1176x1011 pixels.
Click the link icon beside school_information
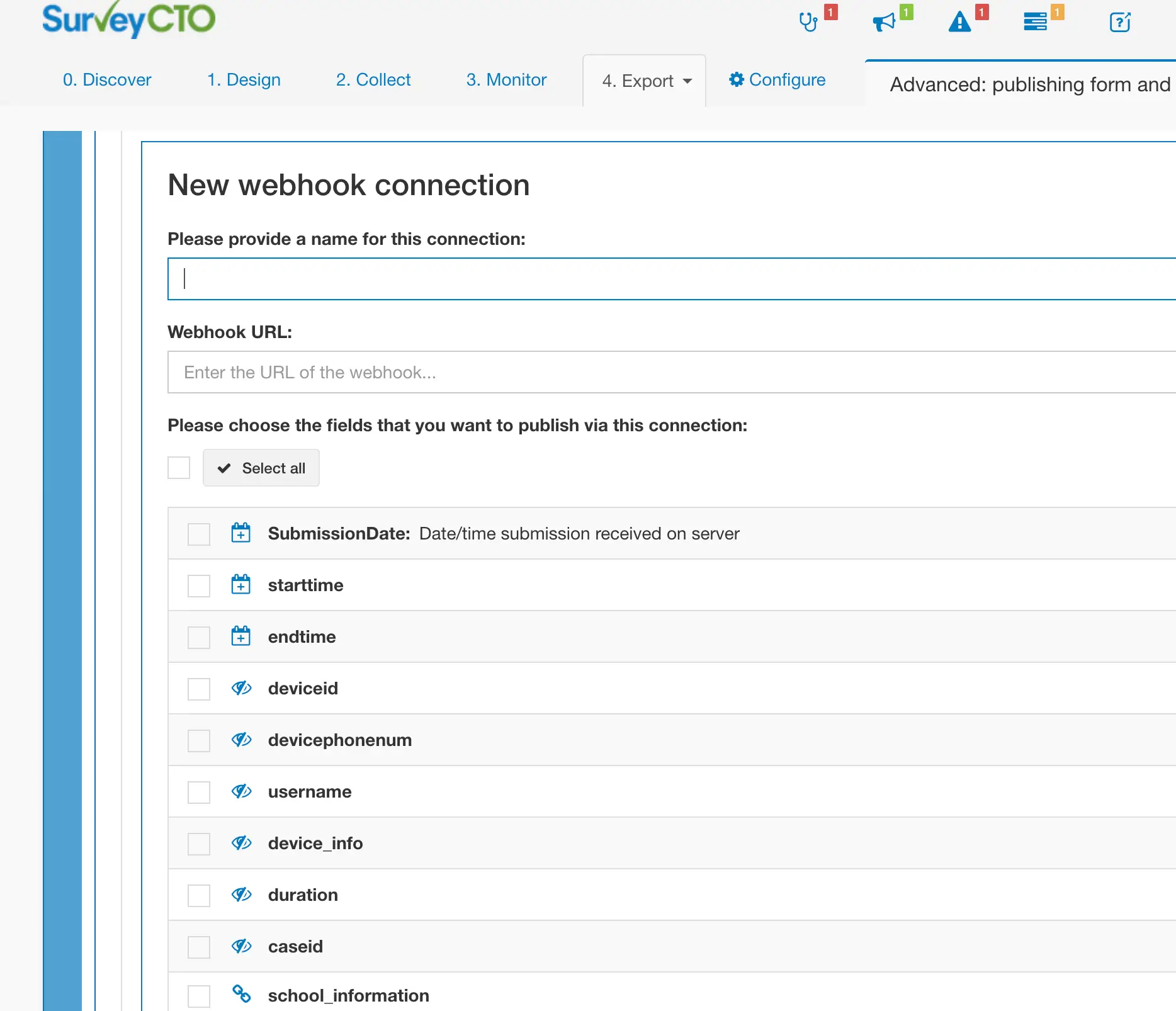(242, 995)
